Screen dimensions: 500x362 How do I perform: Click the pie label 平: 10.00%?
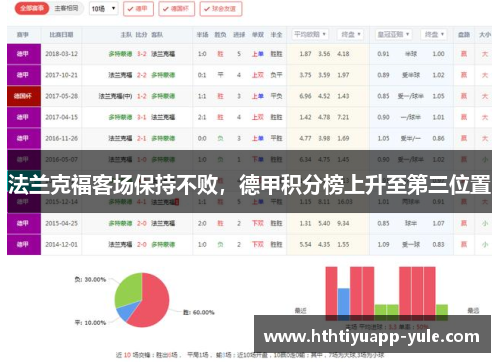(x=90, y=323)
